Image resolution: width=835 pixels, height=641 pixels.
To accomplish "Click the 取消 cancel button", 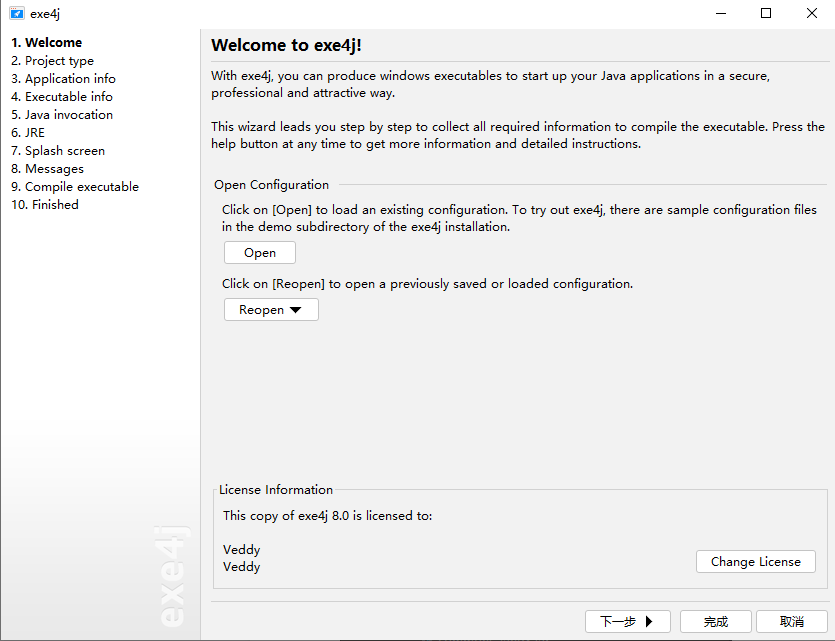I will pyautogui.click(x=791, y=621).
